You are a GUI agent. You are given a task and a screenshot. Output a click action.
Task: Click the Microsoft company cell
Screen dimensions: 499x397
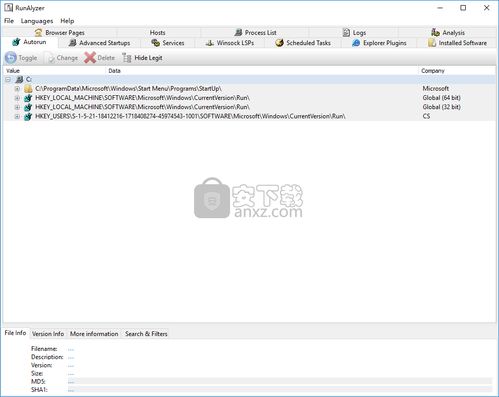tap(436, 89)
